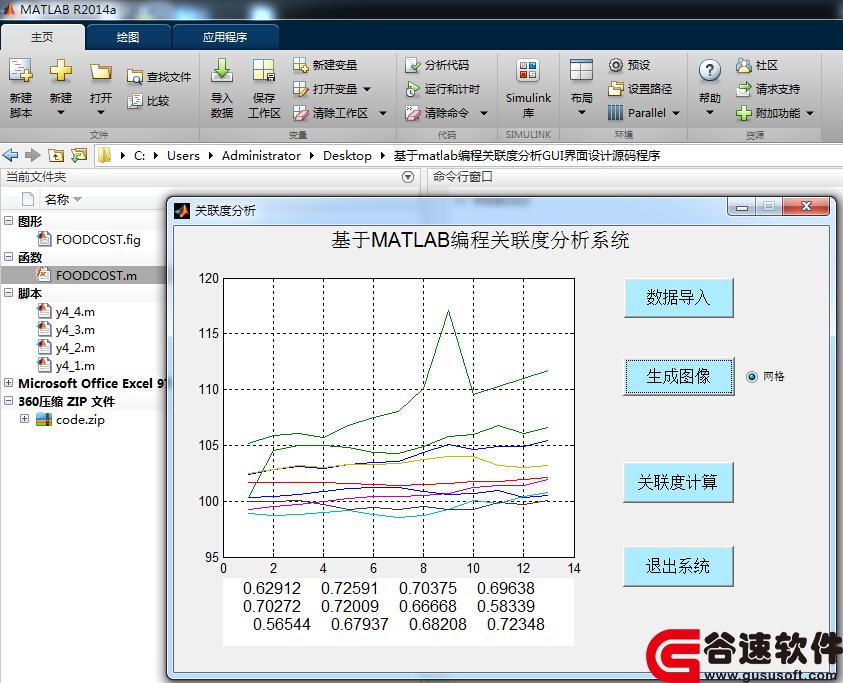
Task: Select the y4_3.m script file
Action: pyautogui.click(x=75, y=330)
